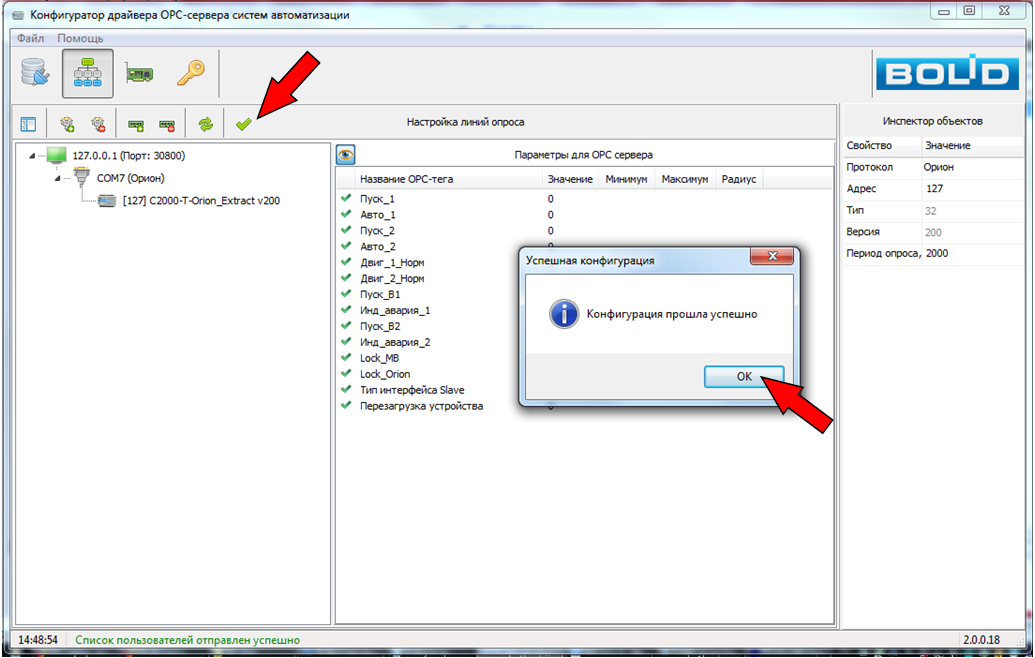
Task: Open the Помощь menu
Action: coord(80,38)
